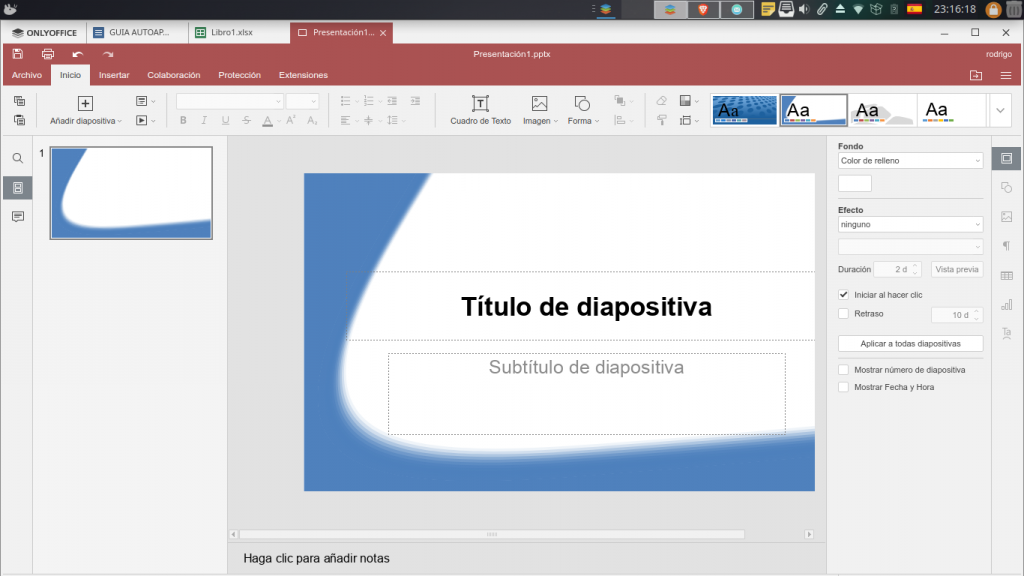Click the Save icon in title bar
This screenshot has height=576, width=1024.
pos(18,54)
